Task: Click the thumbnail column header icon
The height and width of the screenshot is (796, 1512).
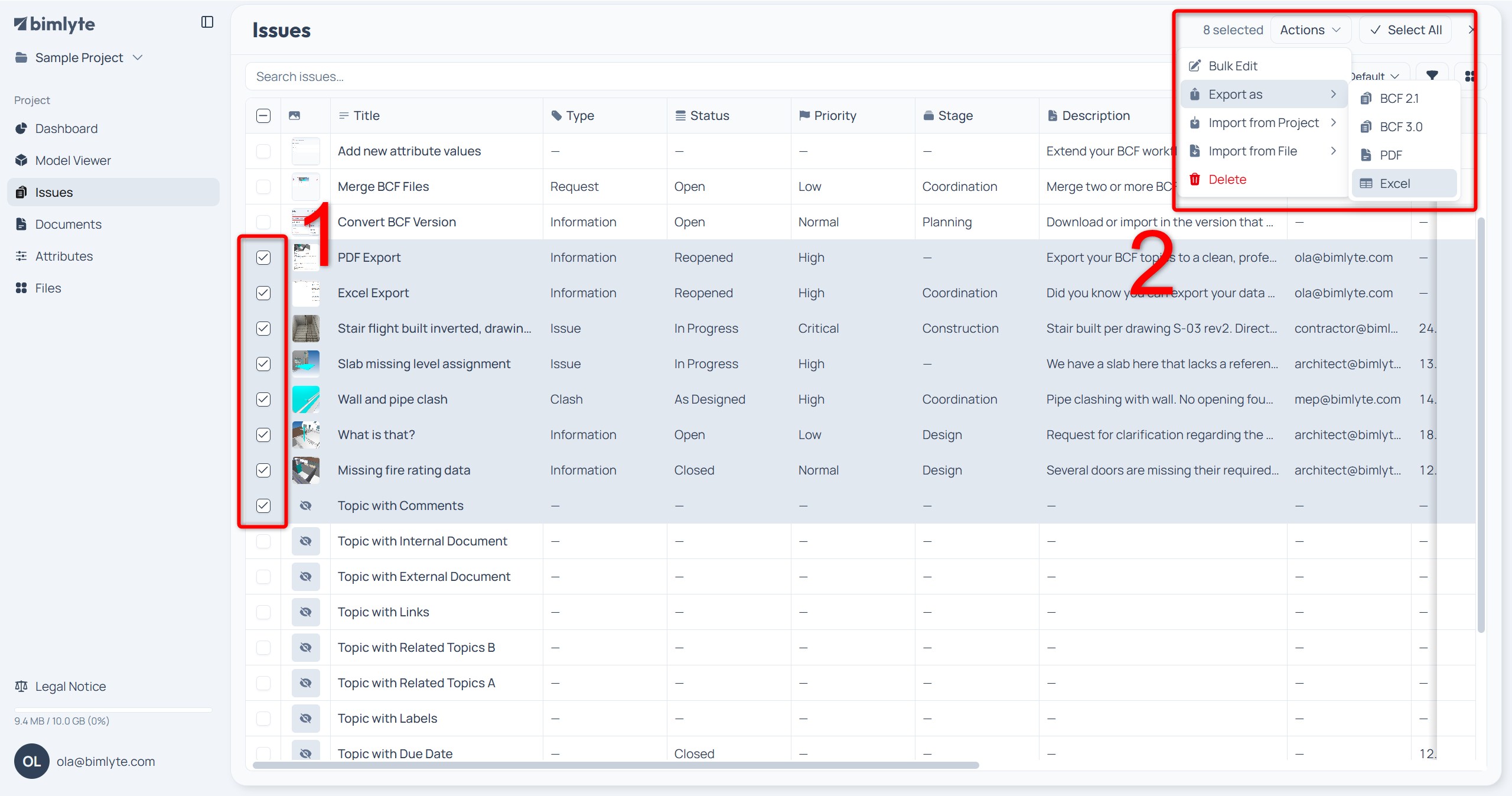Action: [x=294, y=116]
